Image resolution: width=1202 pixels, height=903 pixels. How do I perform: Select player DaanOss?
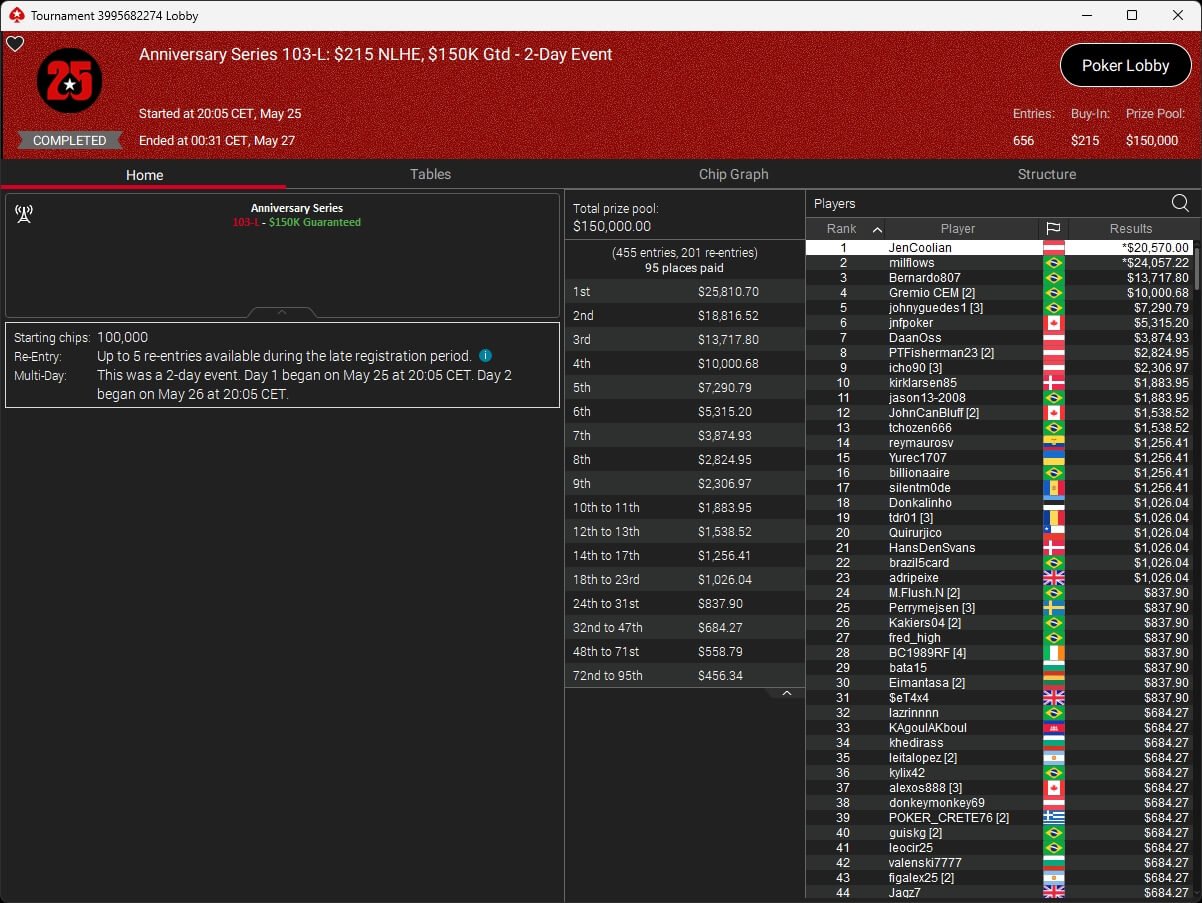tap(1000, 338)
